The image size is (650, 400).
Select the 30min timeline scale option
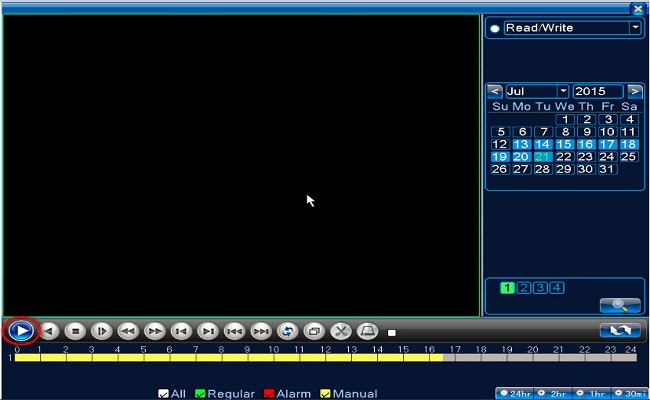coord(630,394)
